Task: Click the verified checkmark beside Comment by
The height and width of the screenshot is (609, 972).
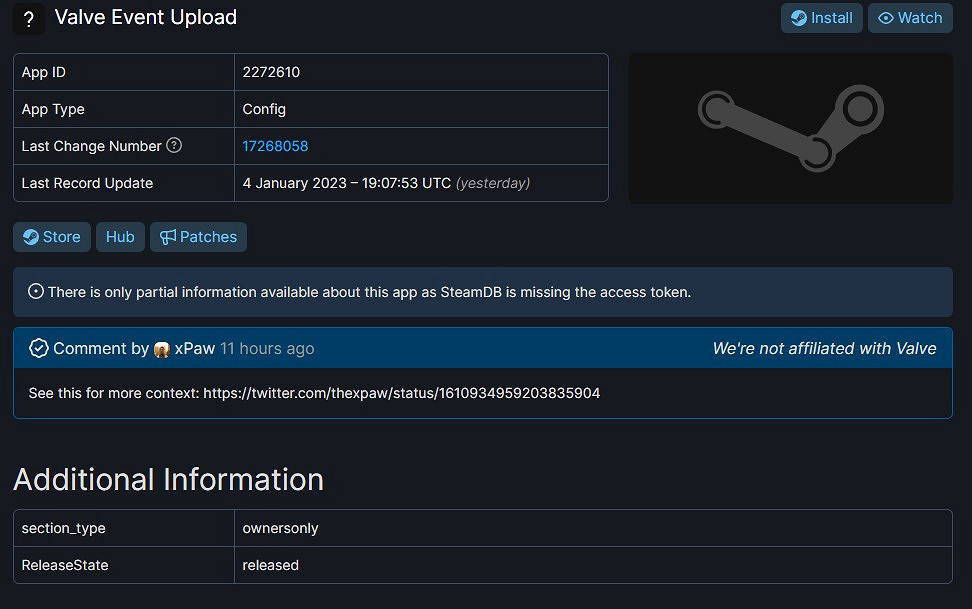Action: coord(39,348)
